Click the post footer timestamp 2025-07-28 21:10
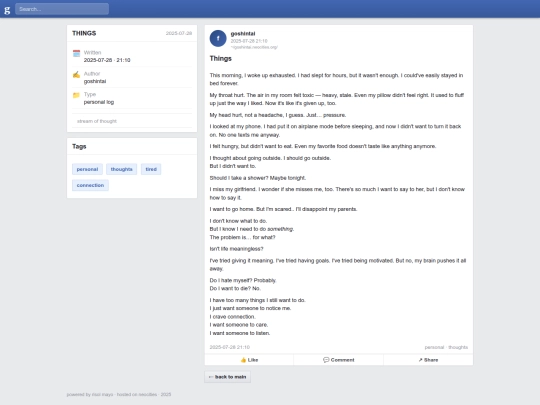This screenshot has width=540, height=405. 230,347
